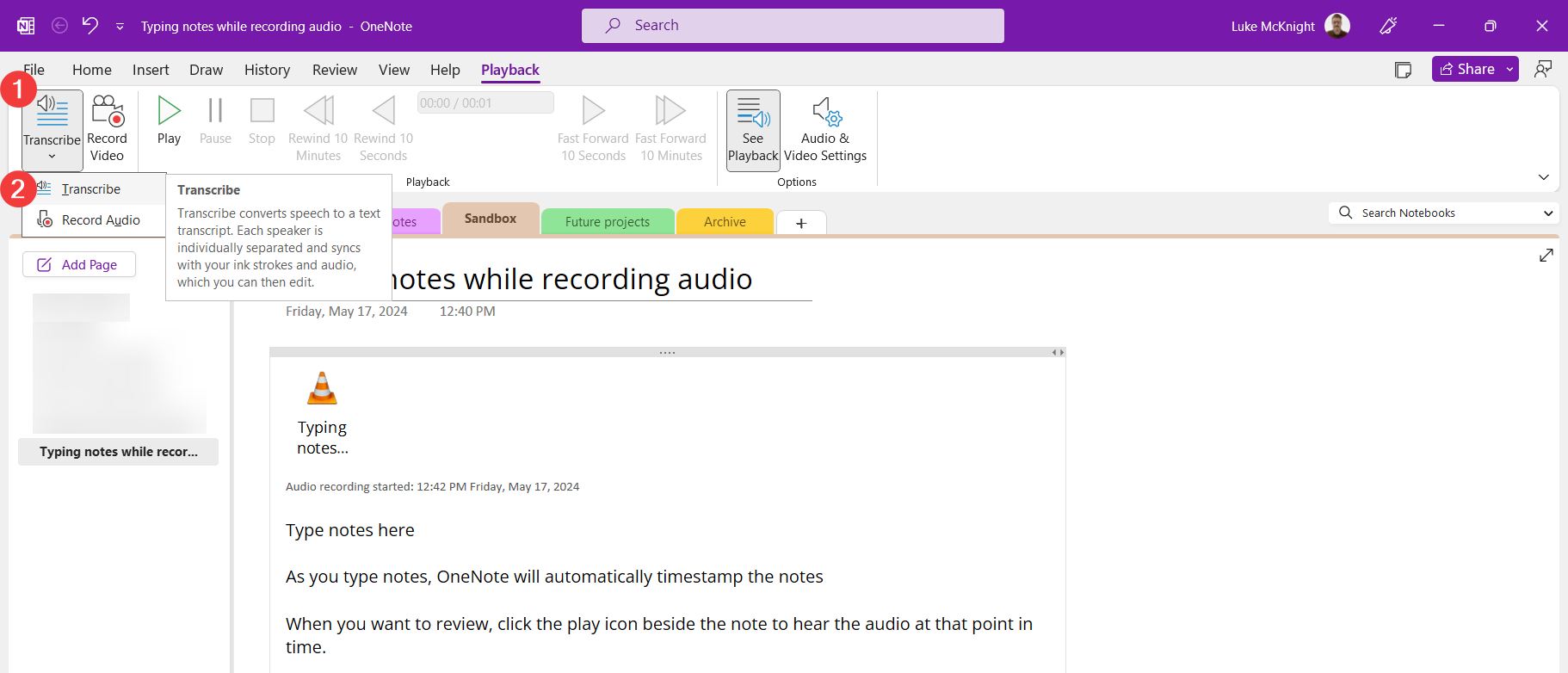1568x673 pixels.
Task: Rewind 10 Seconds button
Action: [384, 130]
